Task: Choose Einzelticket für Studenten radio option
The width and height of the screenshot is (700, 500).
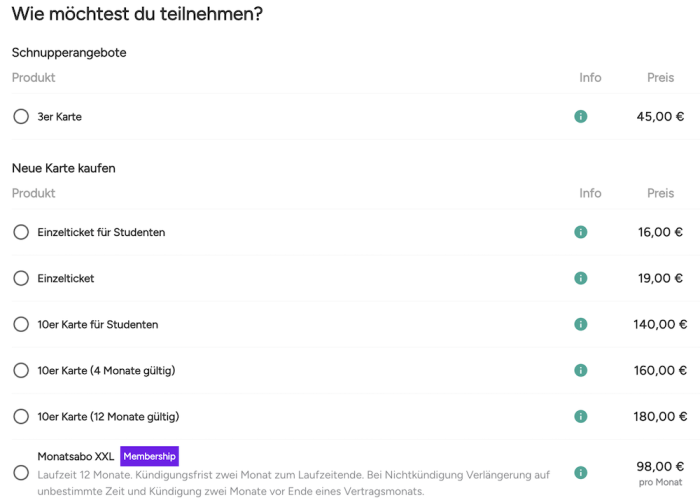Action: click(21, 232)
